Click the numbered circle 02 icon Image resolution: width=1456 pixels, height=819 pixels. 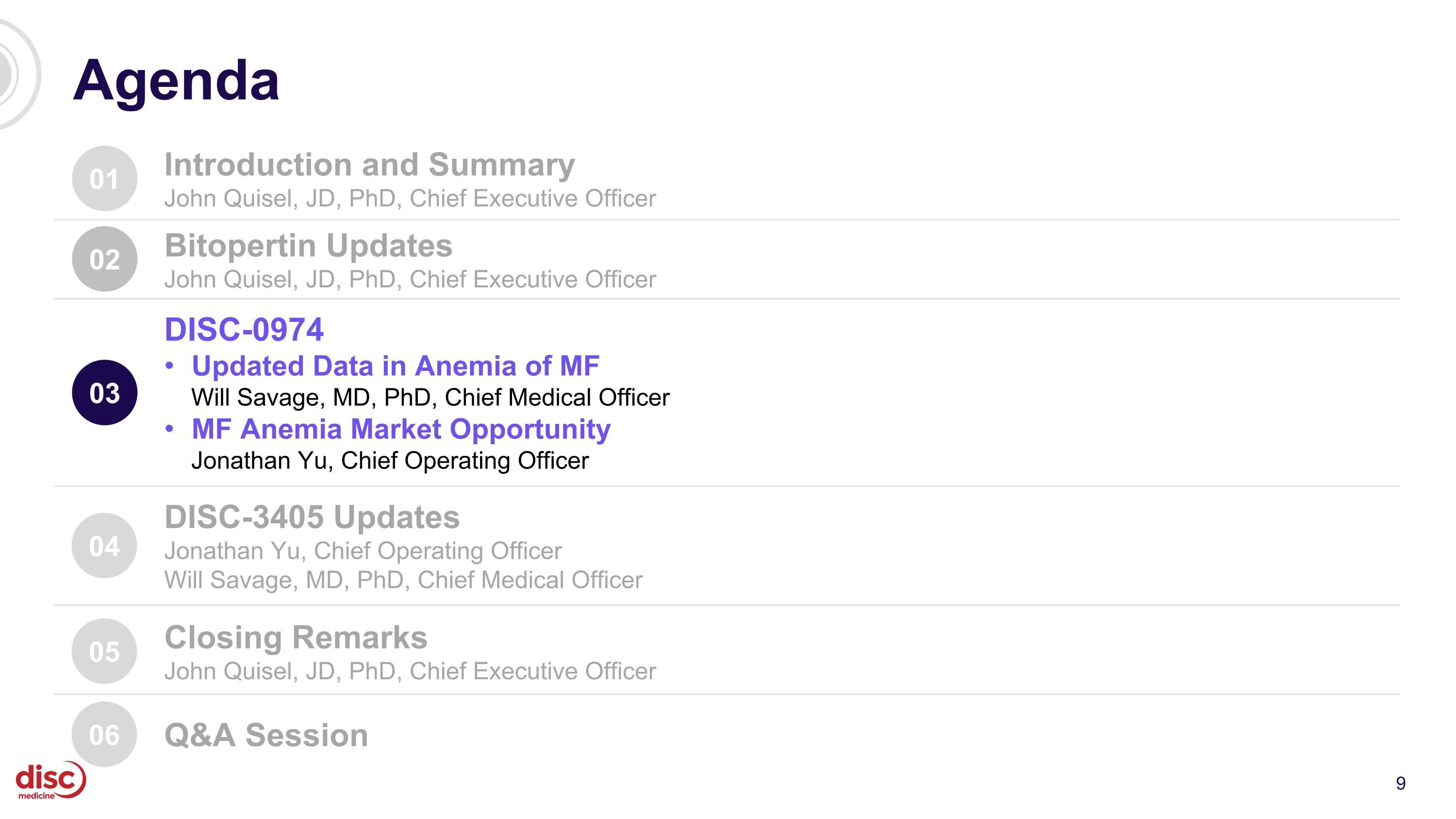pyautogui.click(x=104, y=259)
